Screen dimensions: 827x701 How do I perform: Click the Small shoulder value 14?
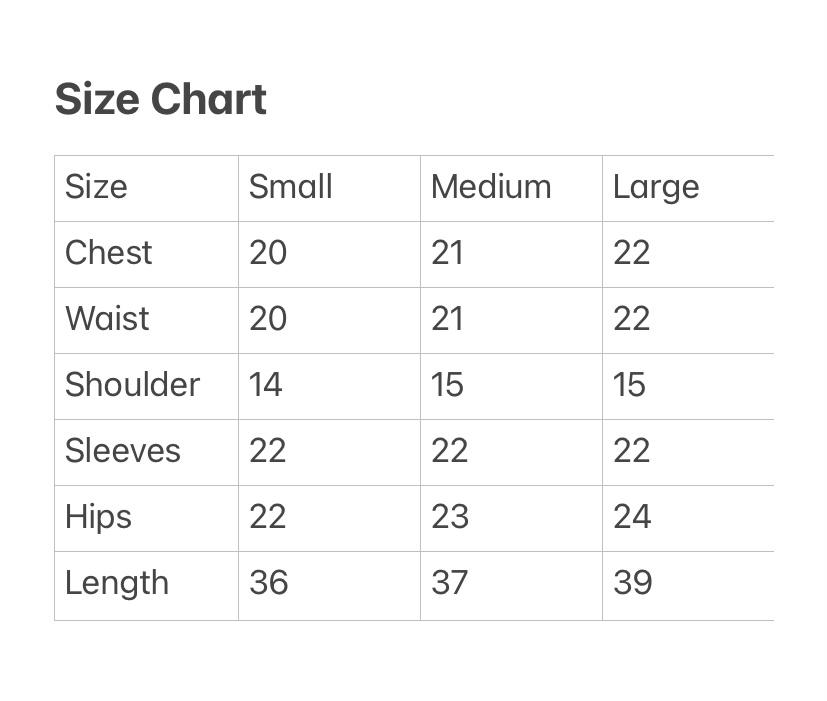(x=266, y=385)
